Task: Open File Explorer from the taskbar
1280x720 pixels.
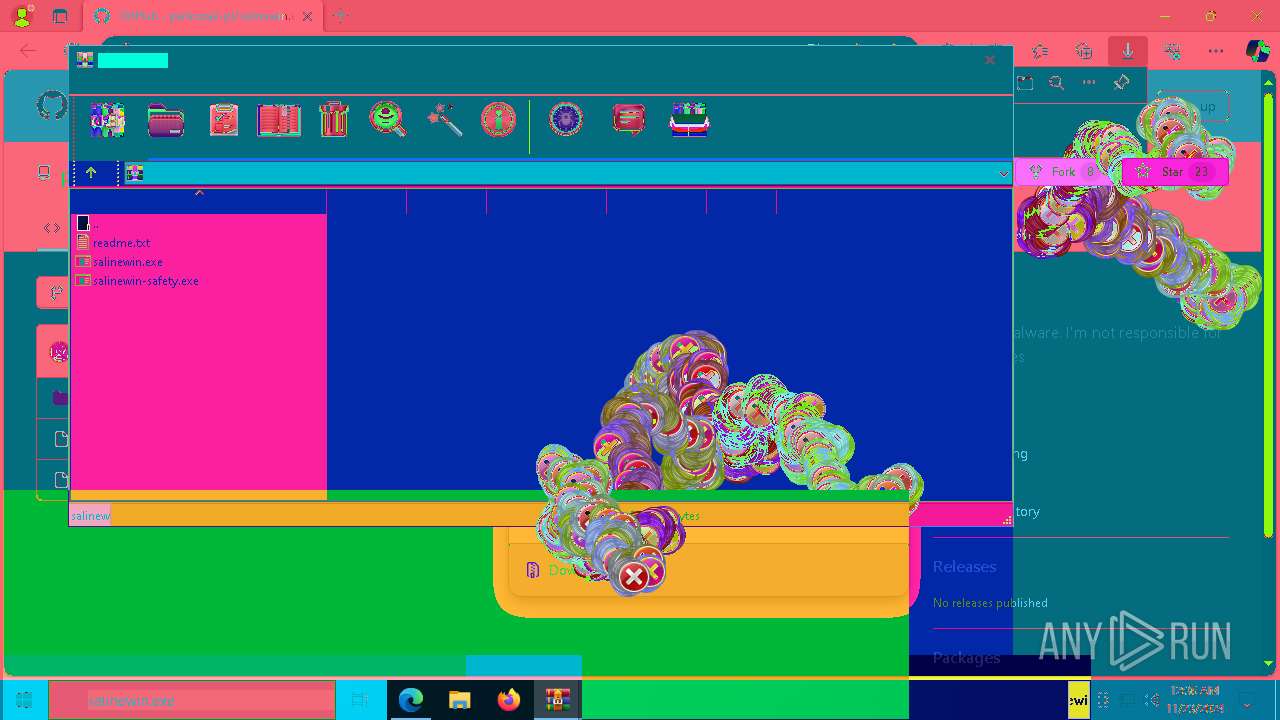Action: (460, 700)
